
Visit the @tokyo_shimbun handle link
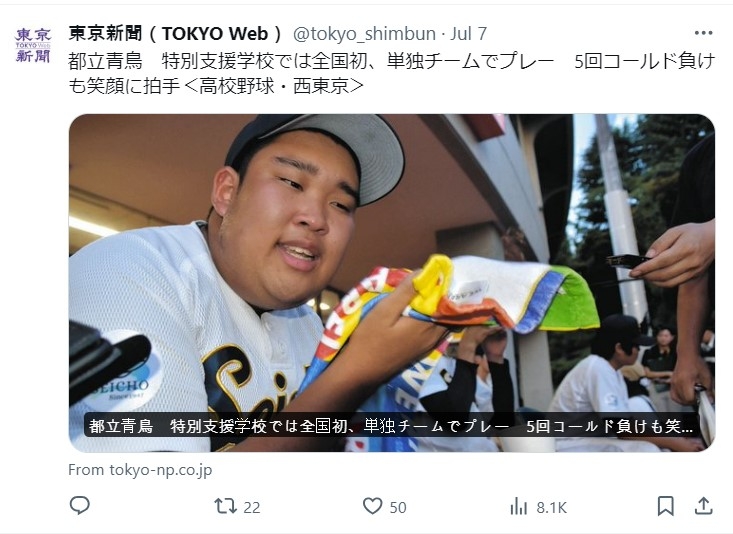[x=365, y=34]
